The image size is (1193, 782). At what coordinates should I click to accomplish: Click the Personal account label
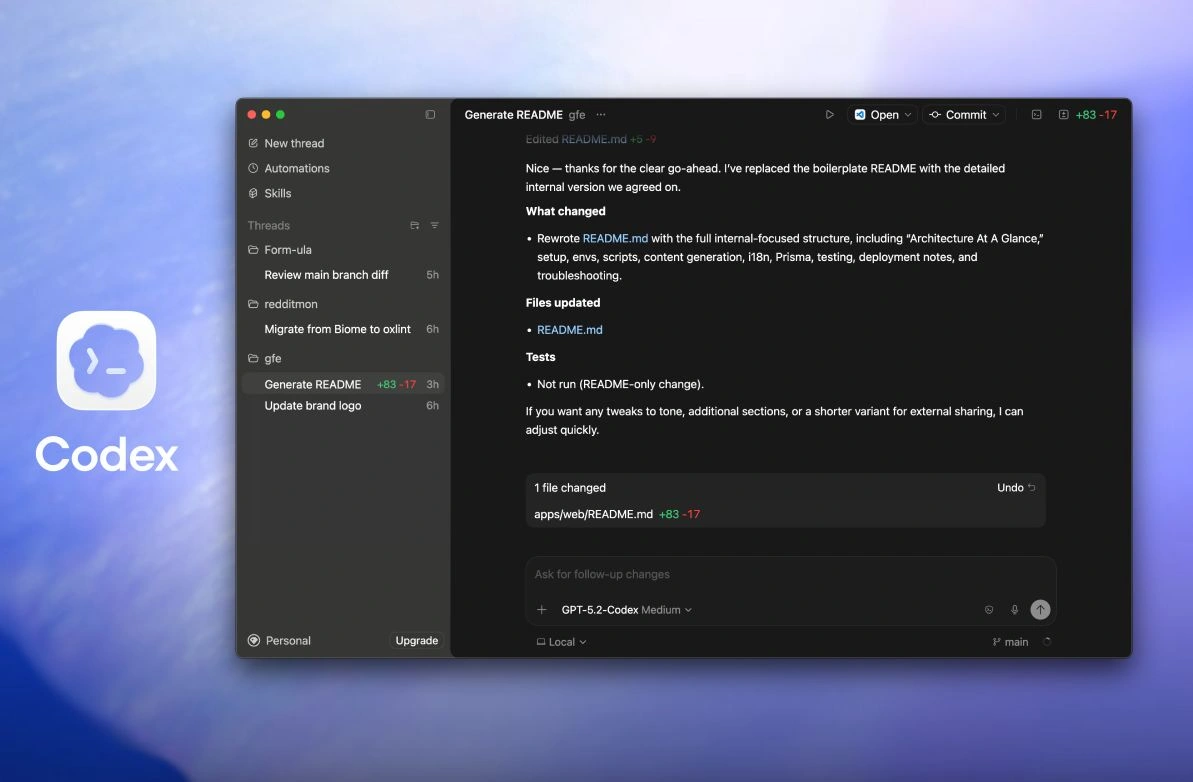[x=288, y=641]
